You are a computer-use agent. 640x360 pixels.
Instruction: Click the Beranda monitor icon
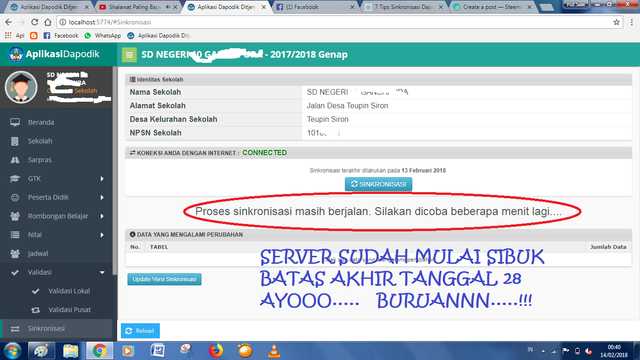click(x=15, y=122)
